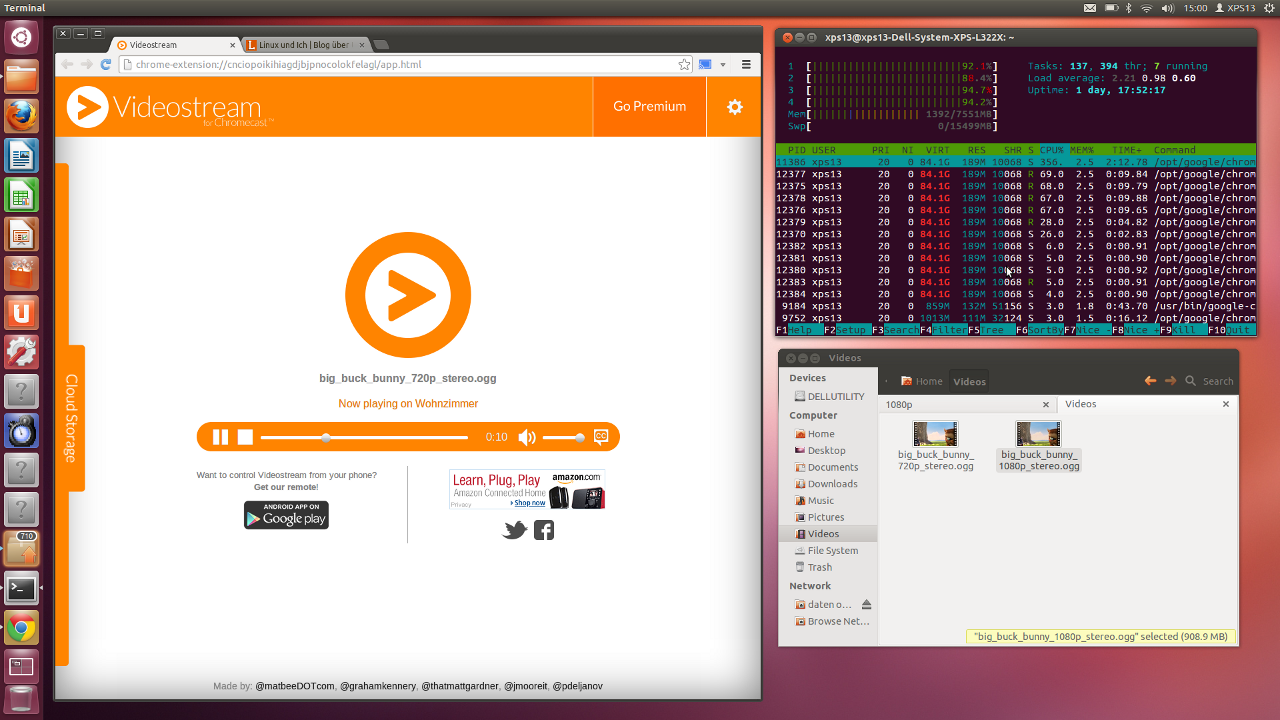Go back in the Files window
Image resolution: width=1280 pixels, height=720 pixels.
tap(1150, 381)
